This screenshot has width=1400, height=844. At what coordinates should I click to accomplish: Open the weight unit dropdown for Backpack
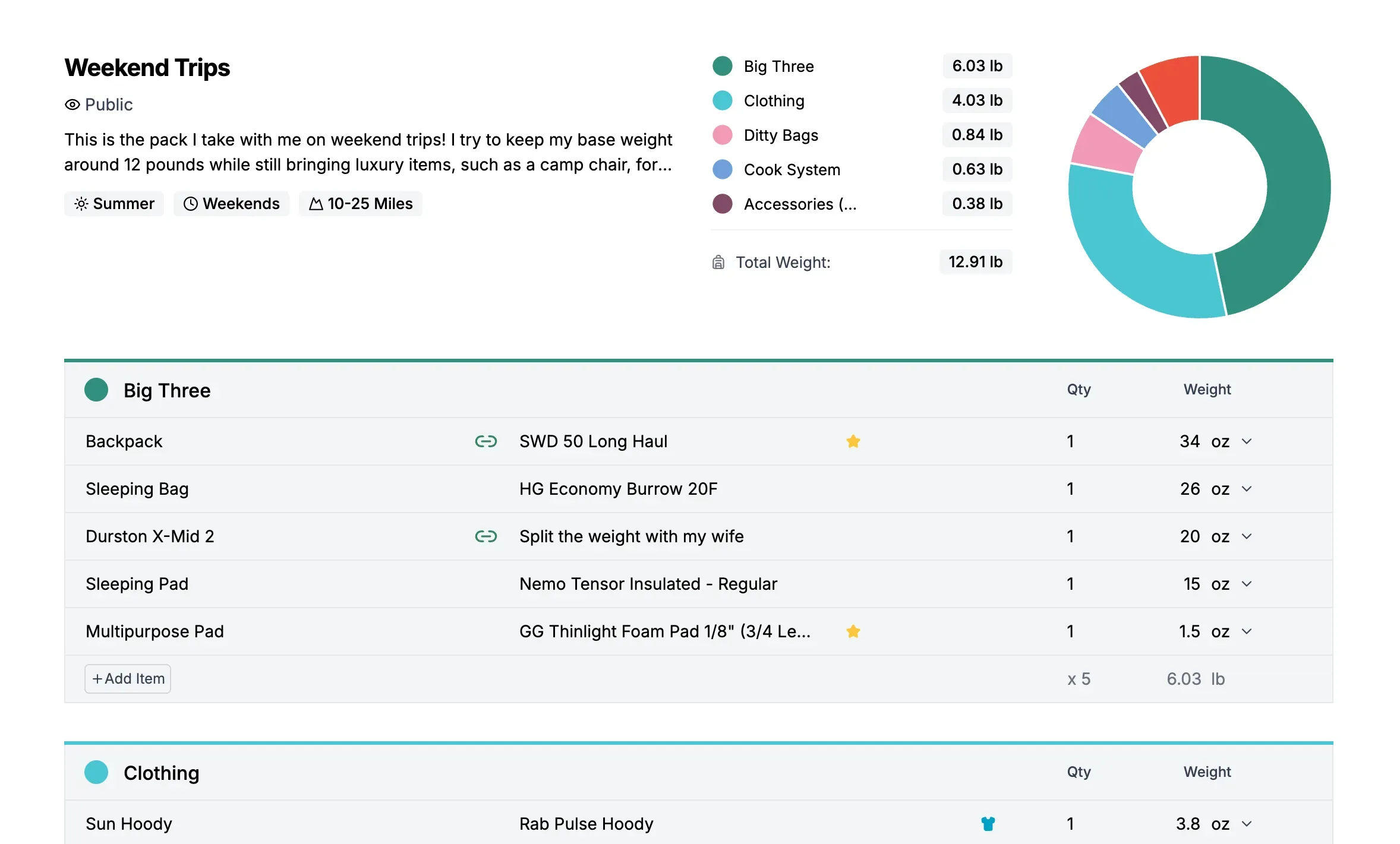pos(1247,441)
